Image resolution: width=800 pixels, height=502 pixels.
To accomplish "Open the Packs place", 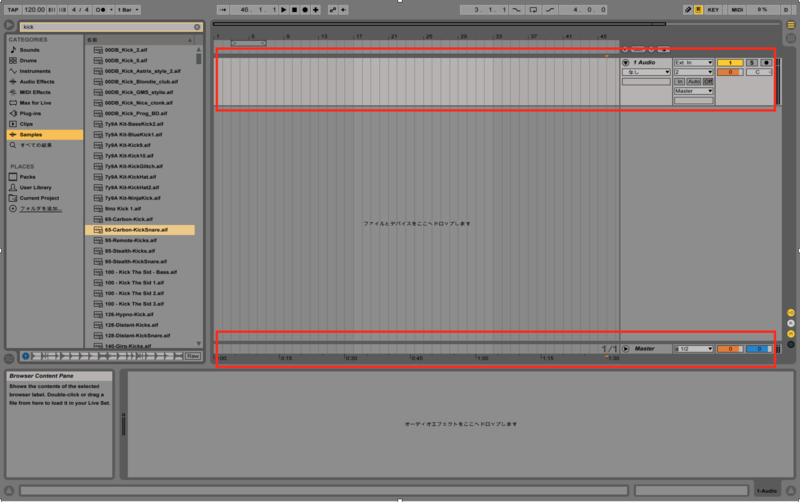I will click(44, 177).
